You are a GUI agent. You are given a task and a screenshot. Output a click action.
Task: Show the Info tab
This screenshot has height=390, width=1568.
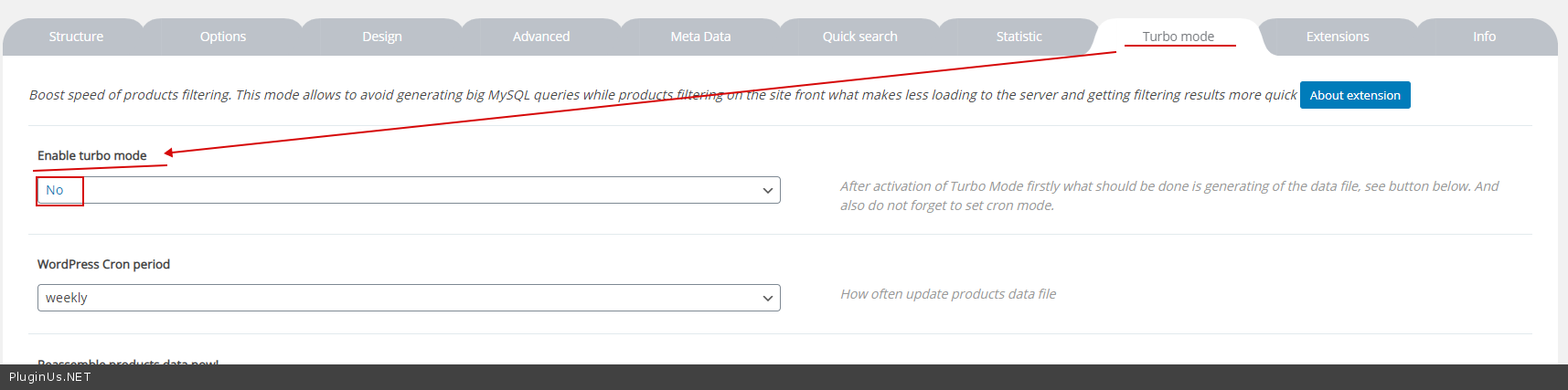coord(1484,37)
